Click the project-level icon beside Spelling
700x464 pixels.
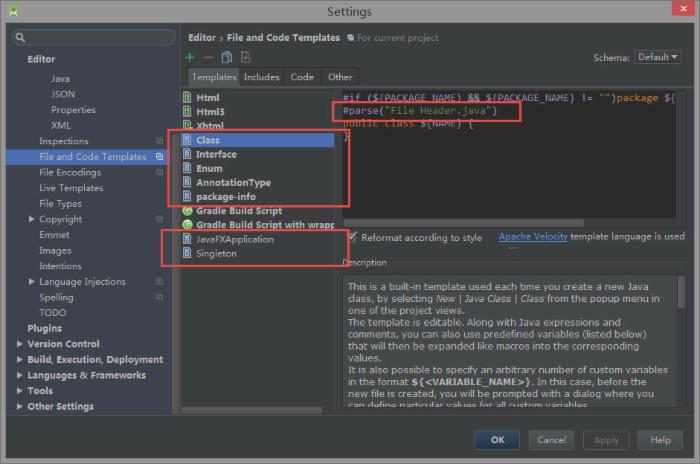tap(160, 297)
